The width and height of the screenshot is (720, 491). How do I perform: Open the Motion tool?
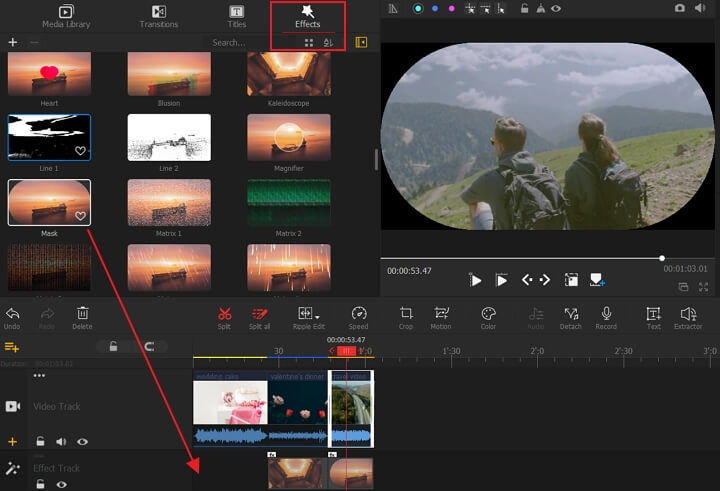tap(441, 314)
